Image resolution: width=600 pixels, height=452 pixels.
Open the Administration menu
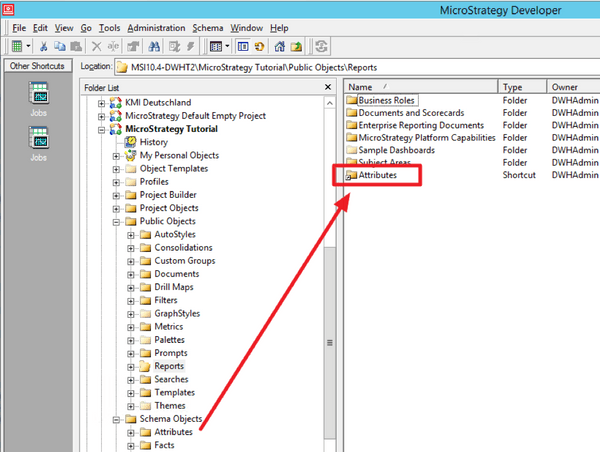[156, 28]
